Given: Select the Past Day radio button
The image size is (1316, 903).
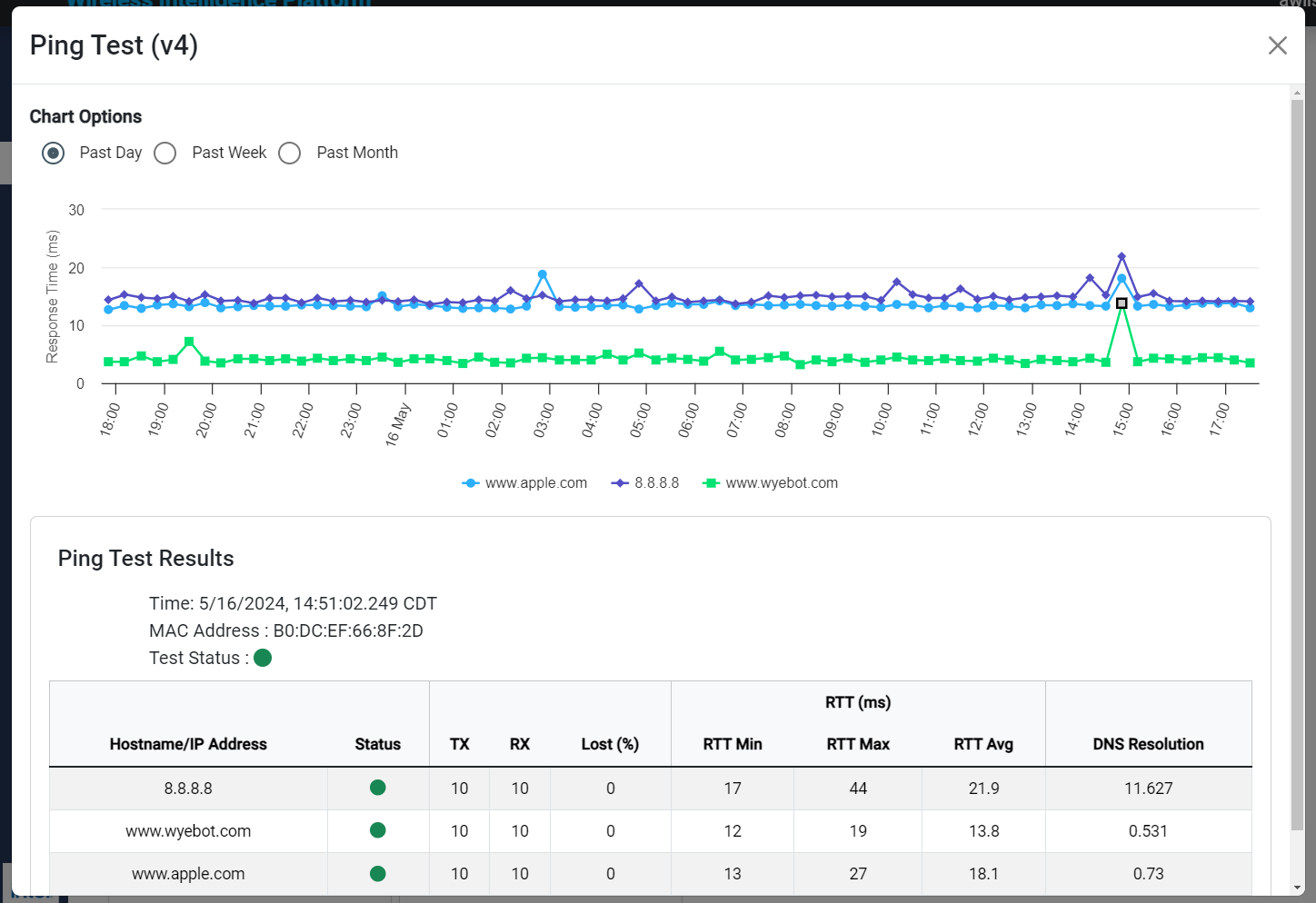Looking at the screenshot, I should pos(54,153).
